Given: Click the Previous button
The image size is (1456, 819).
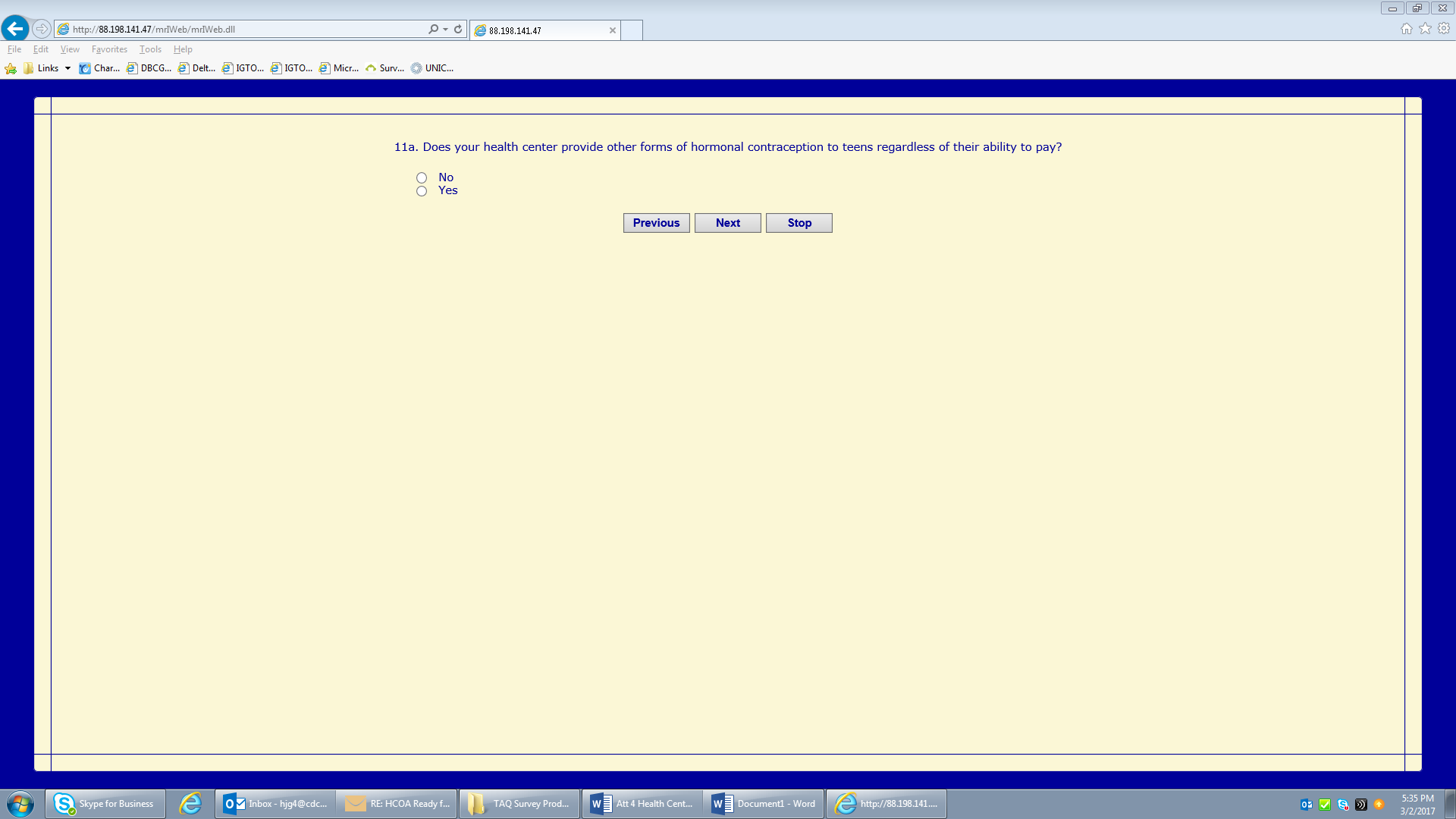Looking at the screenshot, I should (x=656, y=223).
